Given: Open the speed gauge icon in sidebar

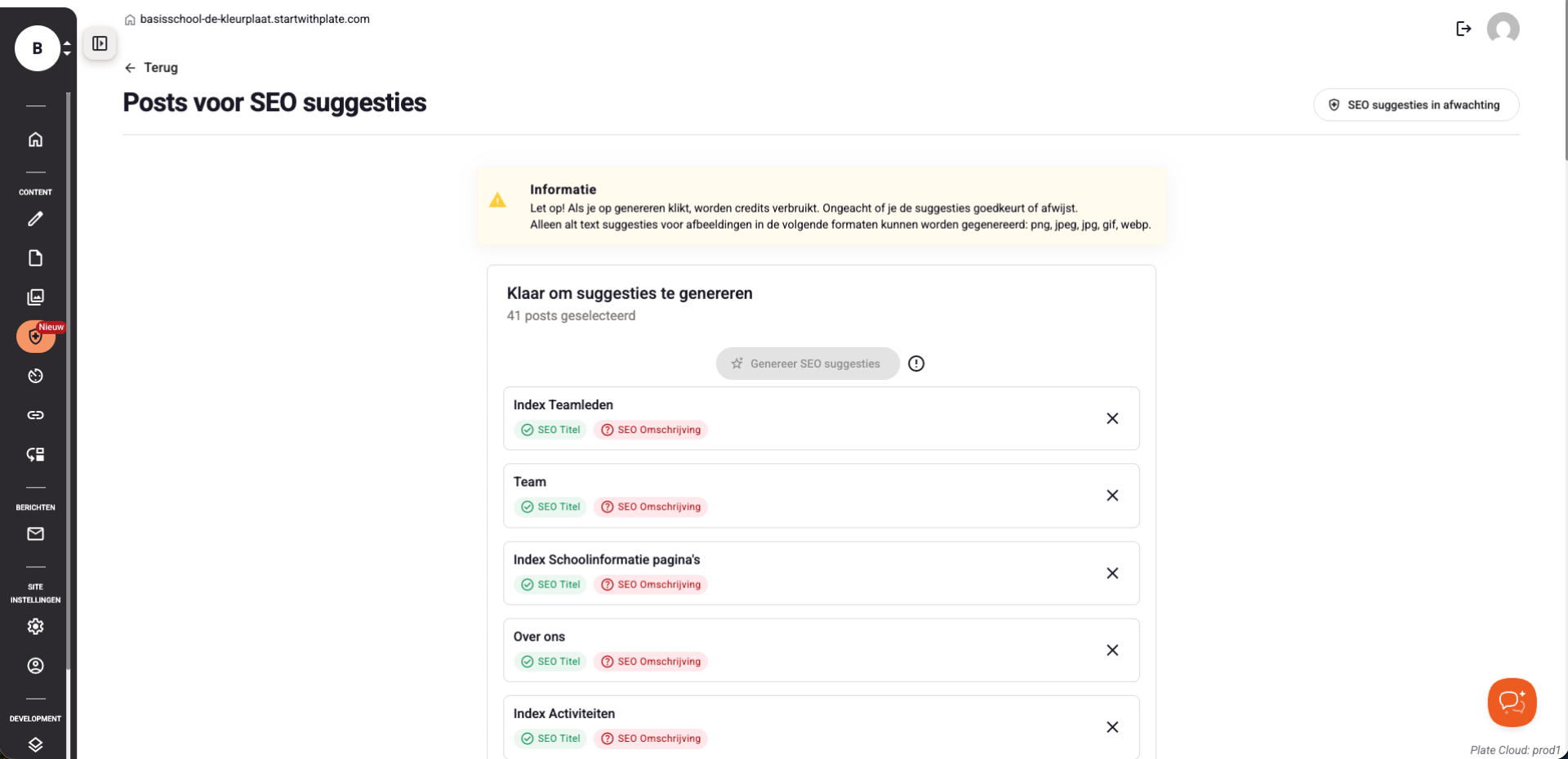Looking at the screenshot, I should click(x=35, y=376).
